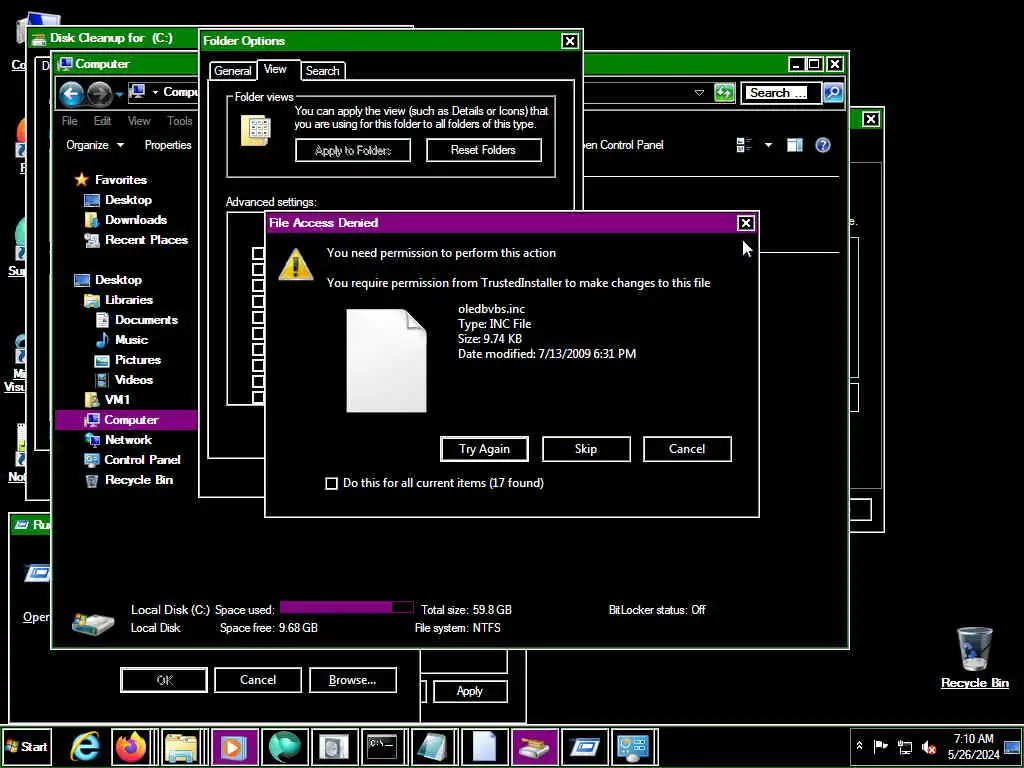Click the Show Desktop button at taskbar end

coord(1014,746)
